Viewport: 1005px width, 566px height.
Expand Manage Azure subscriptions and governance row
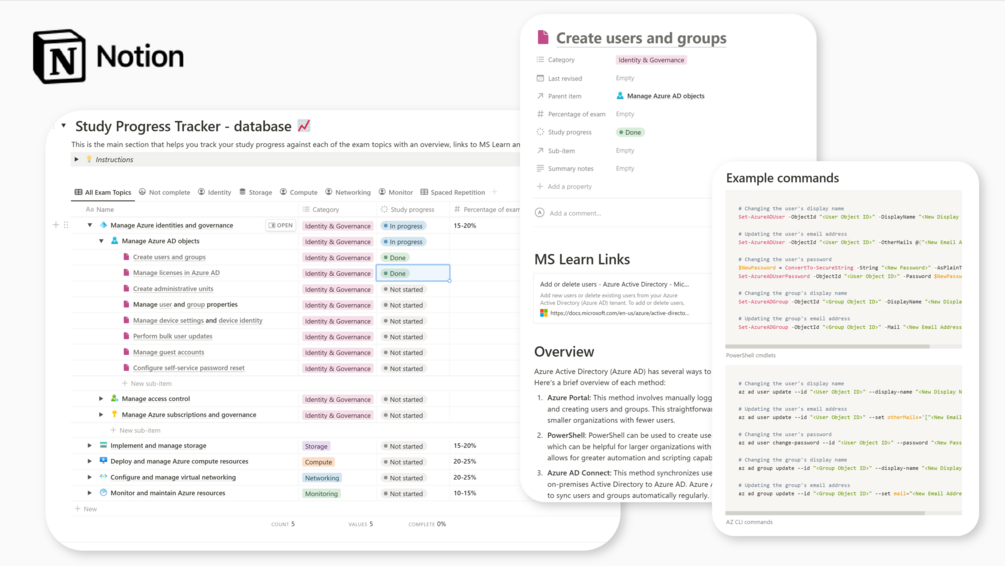tap(101, 415)
